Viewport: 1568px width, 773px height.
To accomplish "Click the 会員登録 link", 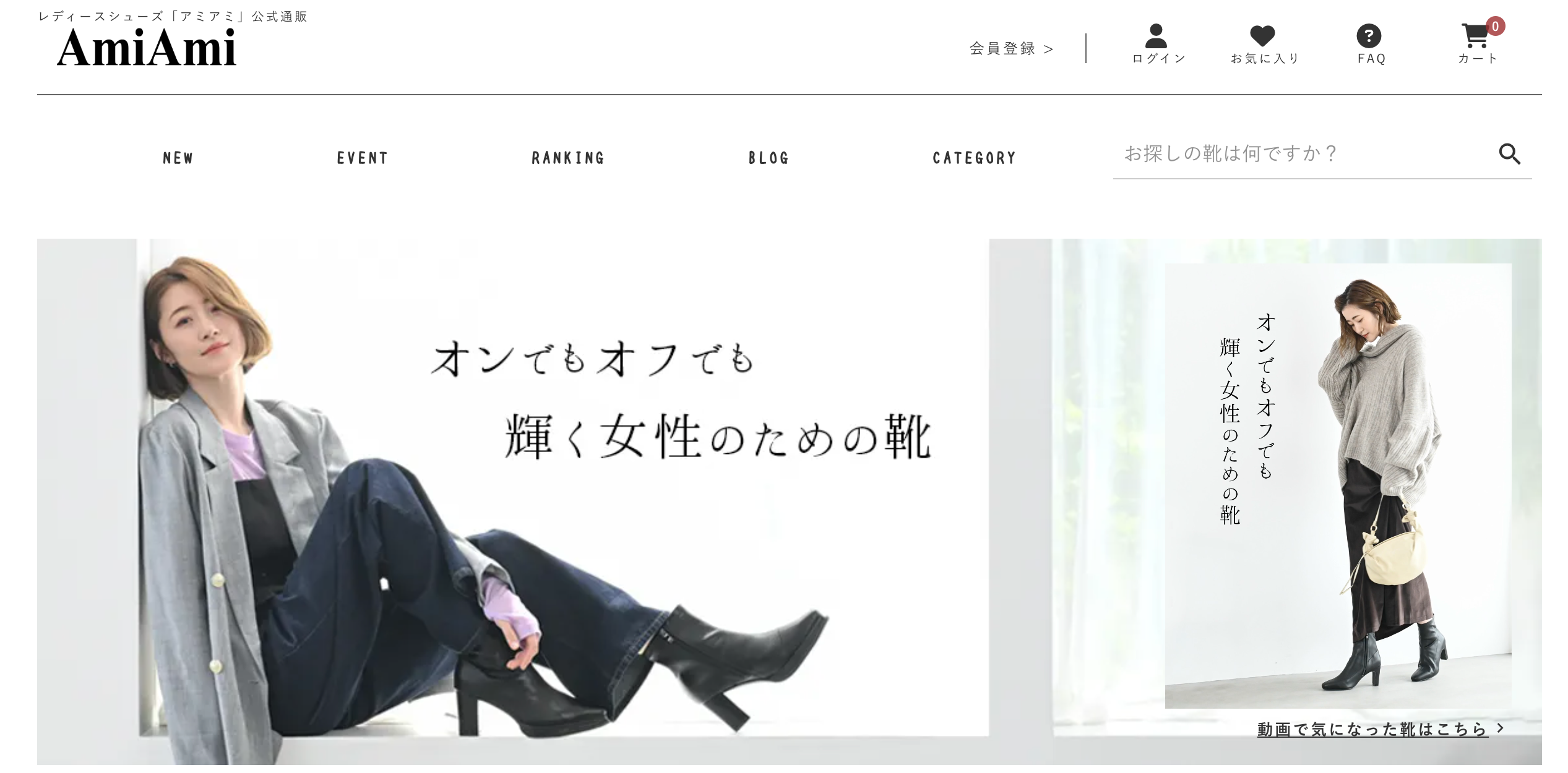I will (1011, 49).
